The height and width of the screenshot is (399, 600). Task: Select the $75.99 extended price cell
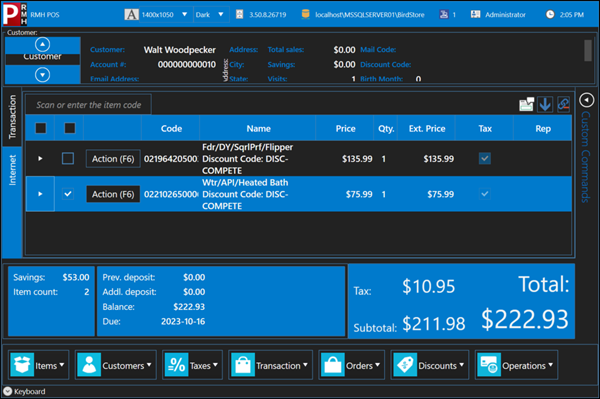pyautogui.click(x=440, y=194)
